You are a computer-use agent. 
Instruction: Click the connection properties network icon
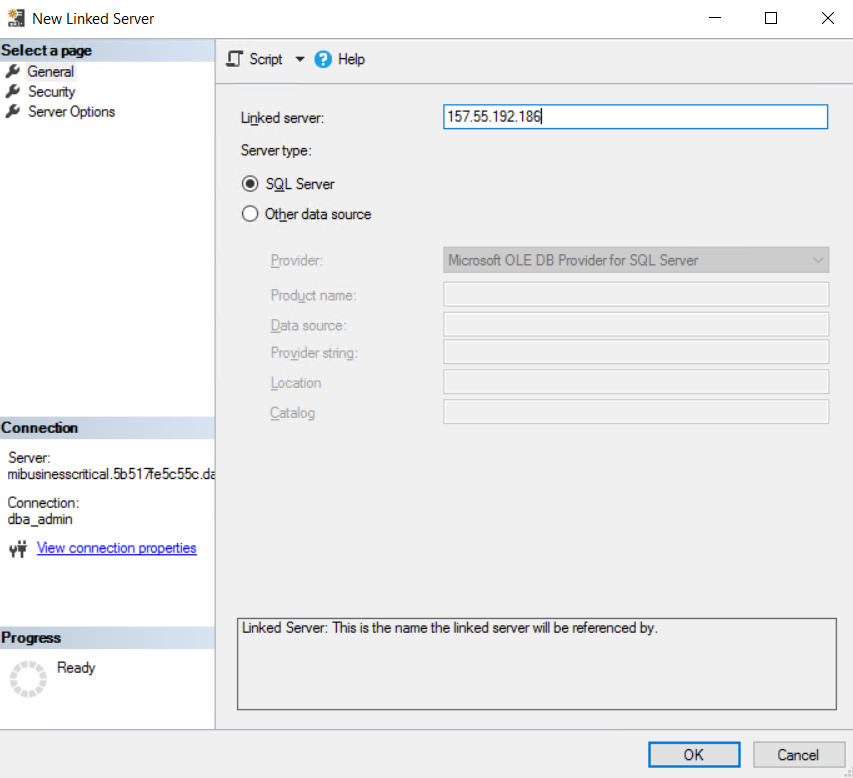[x=17, y=549]
